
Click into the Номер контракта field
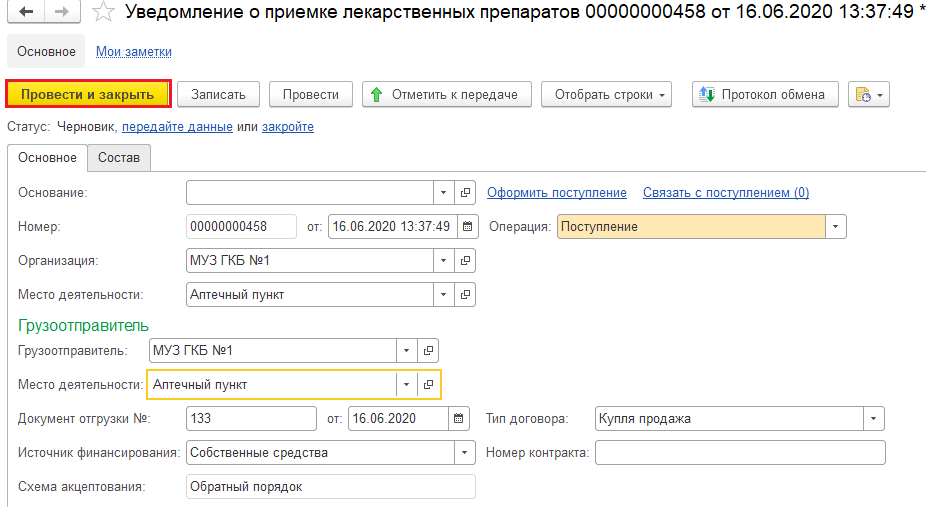coord(740,453)
